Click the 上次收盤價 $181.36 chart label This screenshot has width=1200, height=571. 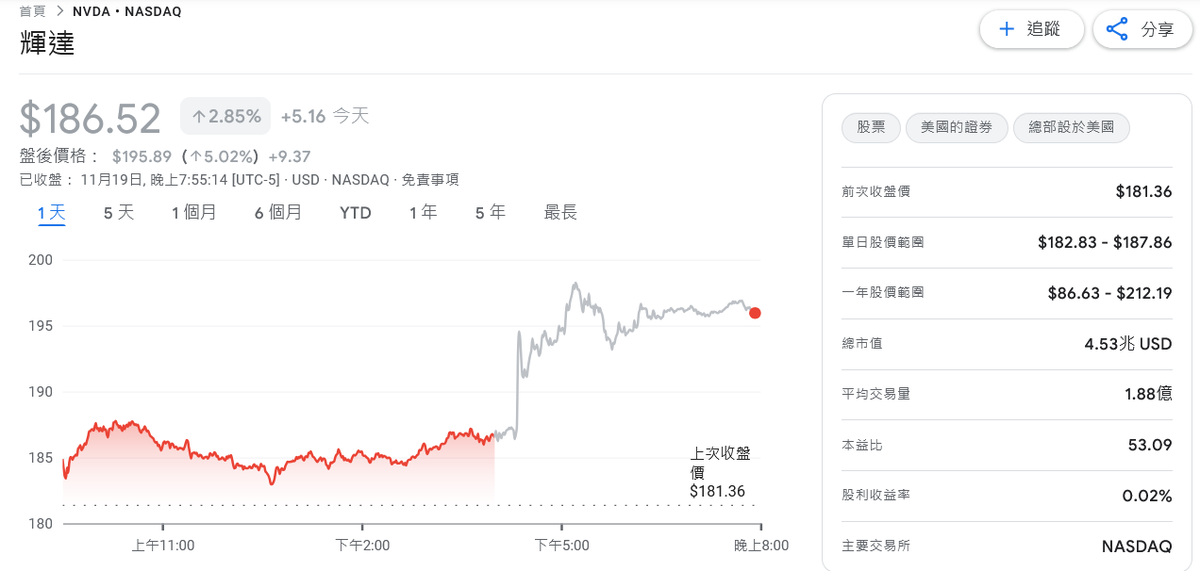pyautogui.click(x=719, y=472)
